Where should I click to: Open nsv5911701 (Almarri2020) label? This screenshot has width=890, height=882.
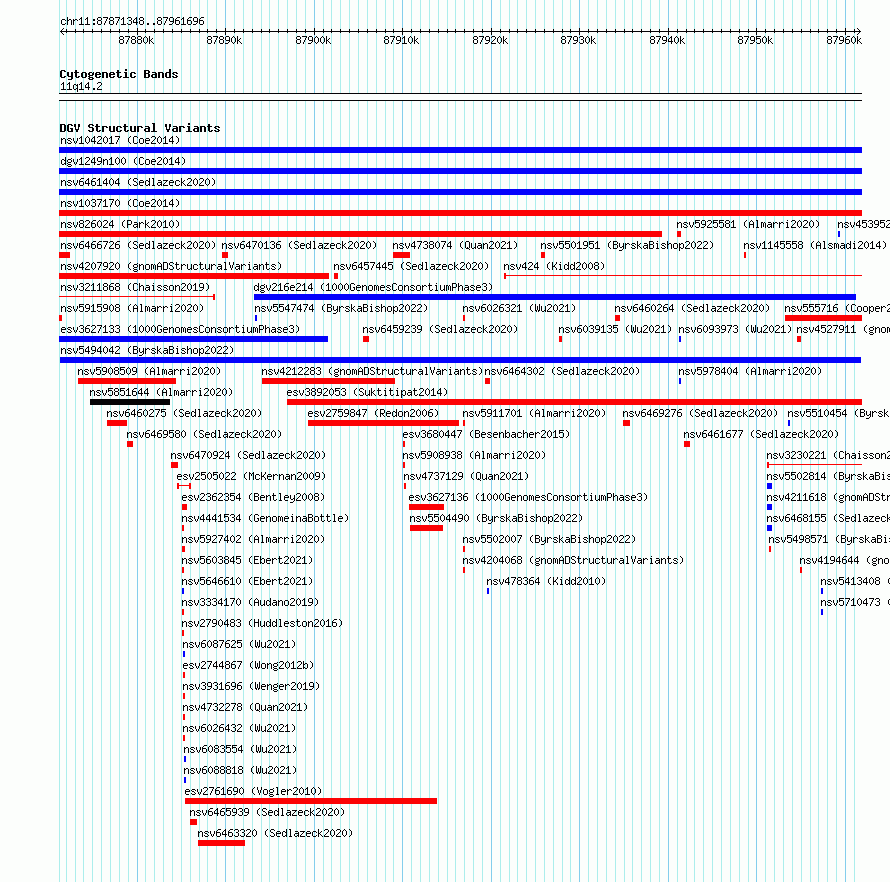click(x=534, y=413)
